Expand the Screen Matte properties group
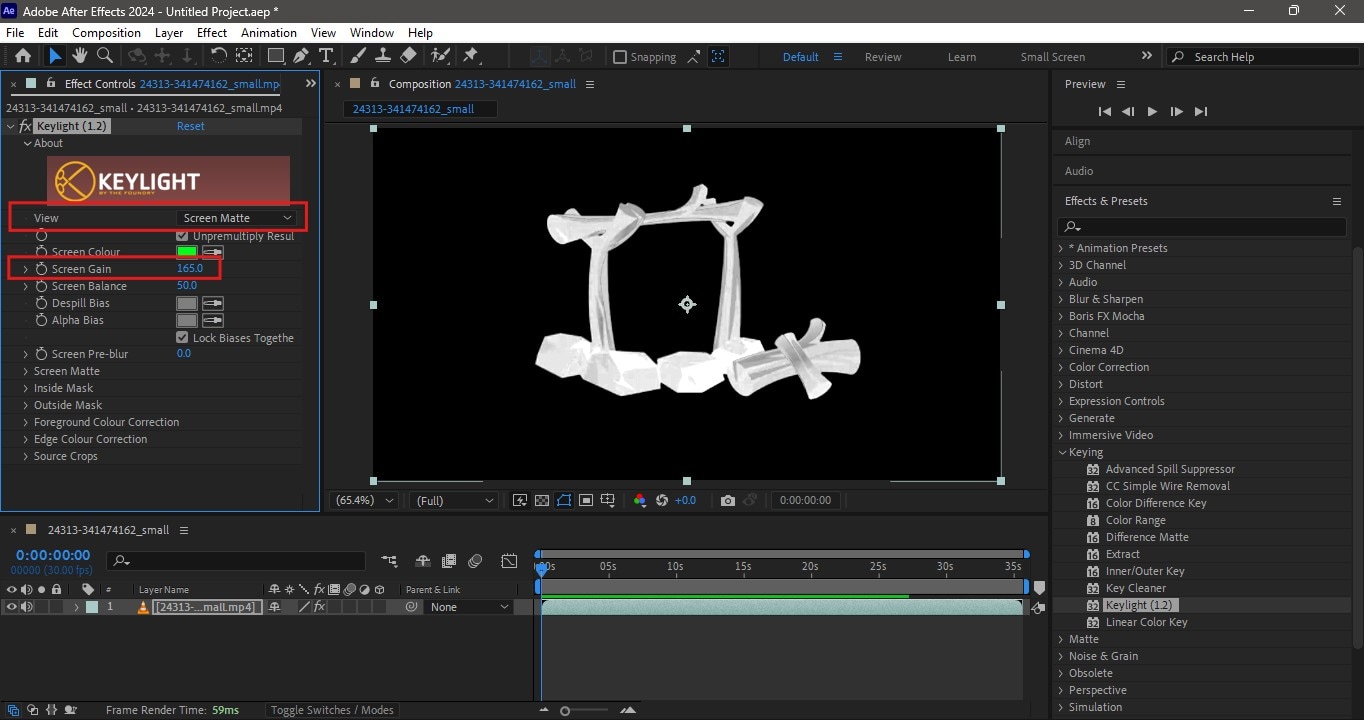The width and height of the screenshot is (1364, 720). pyautogui.click(x=25, y=371)
